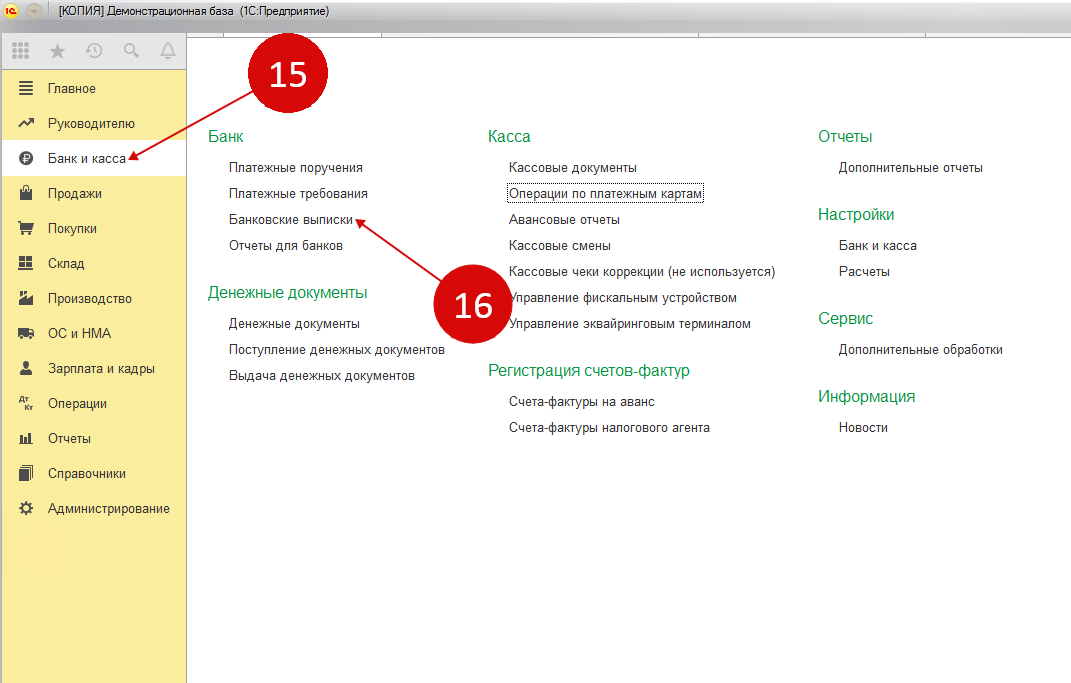Open the Главное section
Viewport: 1071px width, 683px height.
(72, 89)
